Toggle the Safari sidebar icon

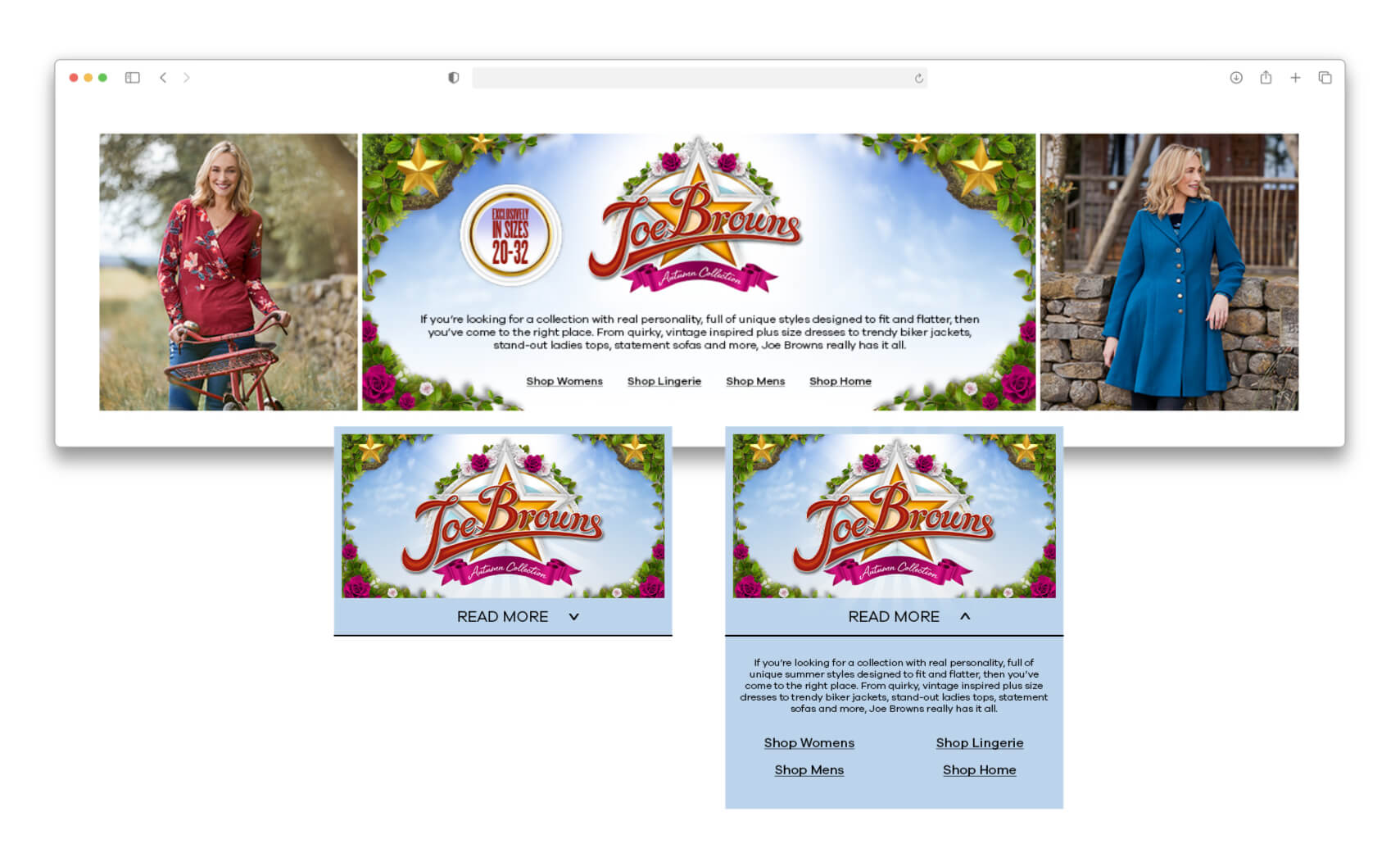(132, 78)
